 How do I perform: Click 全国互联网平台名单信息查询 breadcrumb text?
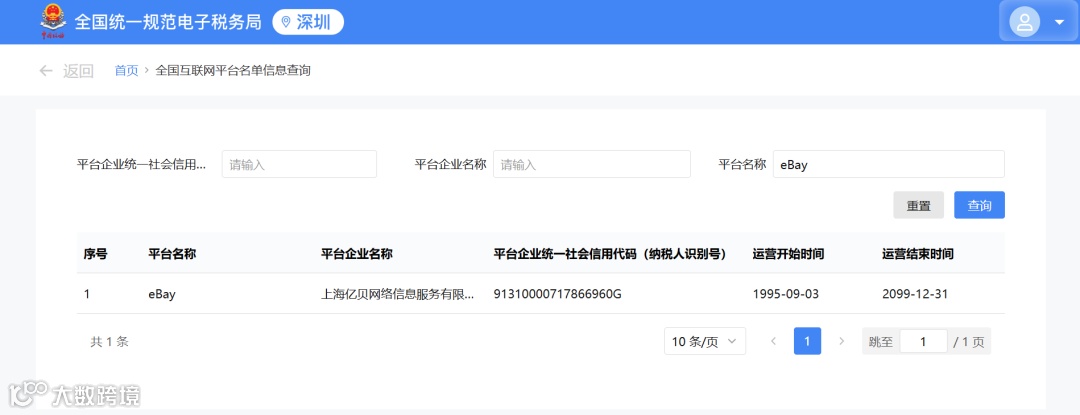[x=233, y=70]
